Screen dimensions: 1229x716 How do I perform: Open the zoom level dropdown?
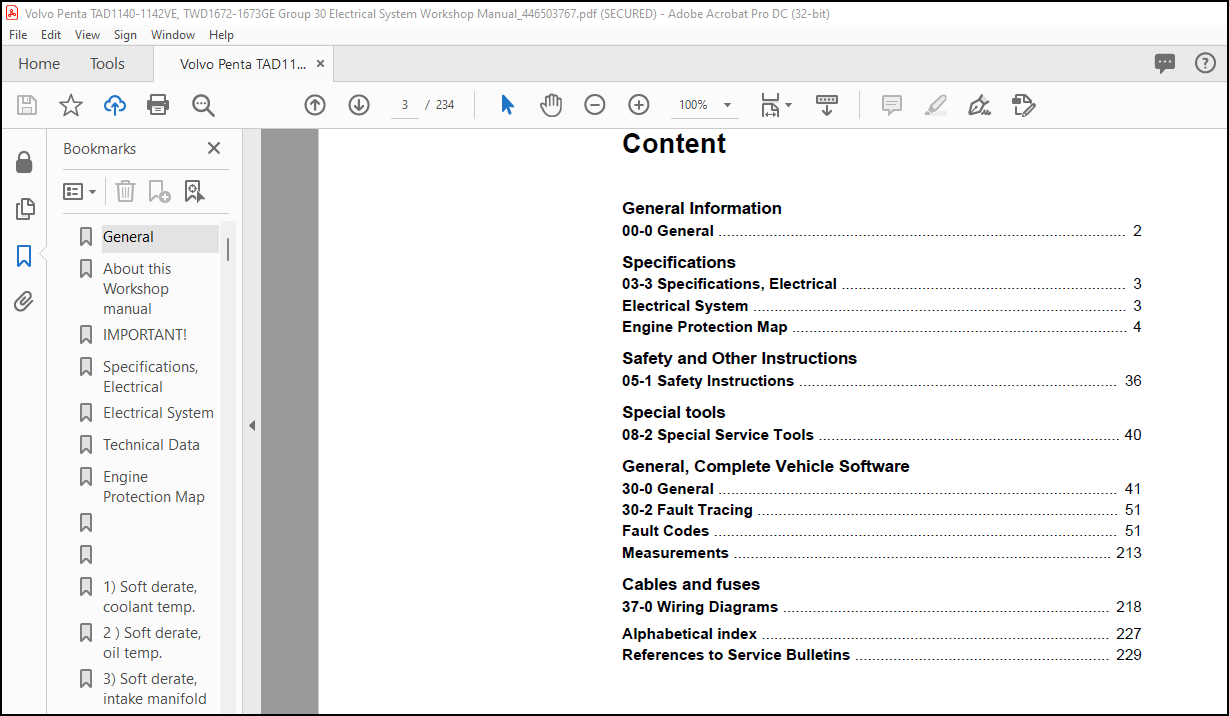tap(727, 105)
